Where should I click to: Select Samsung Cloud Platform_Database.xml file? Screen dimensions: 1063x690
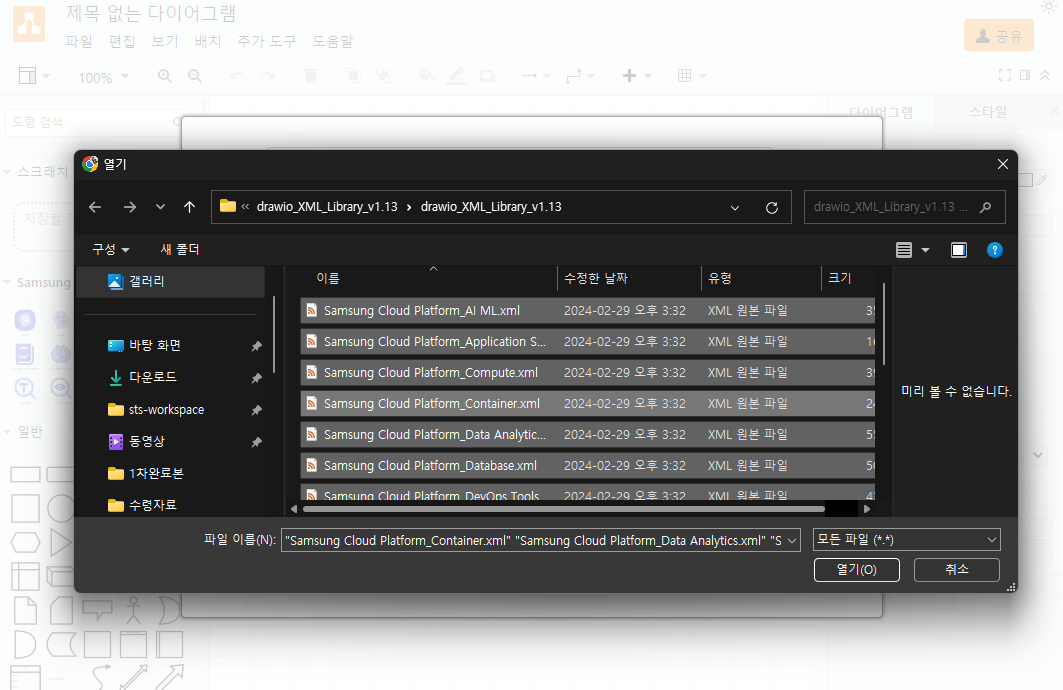pyautogui.click(x=588, y=466)
